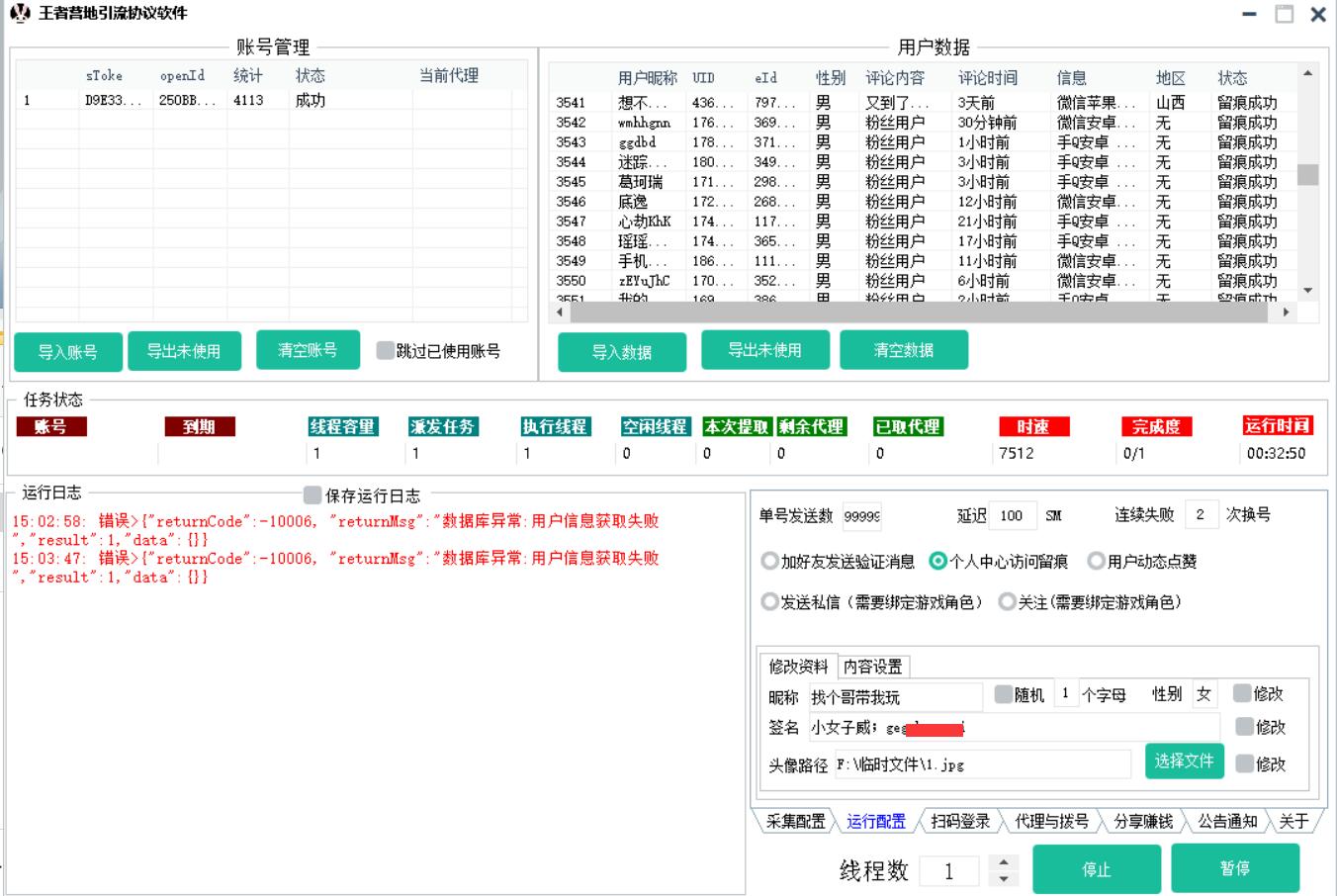
Task: Increase thread count with the up arrow
Action: 1004,862
